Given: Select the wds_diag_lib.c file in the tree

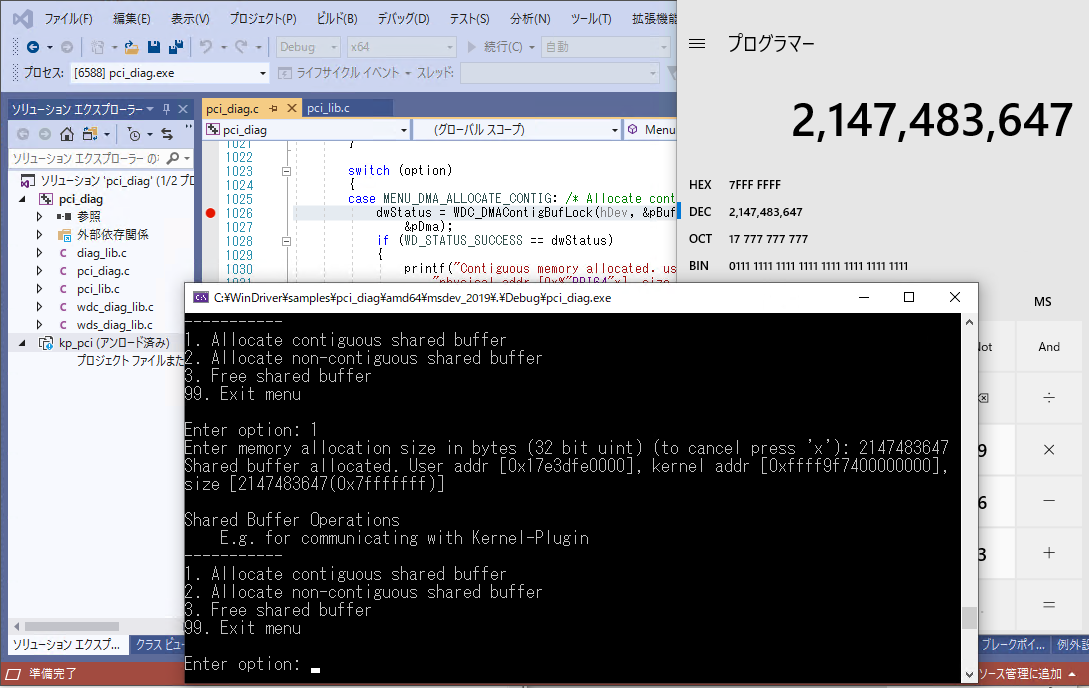Looking at the screenshot, I should (114, 325).
